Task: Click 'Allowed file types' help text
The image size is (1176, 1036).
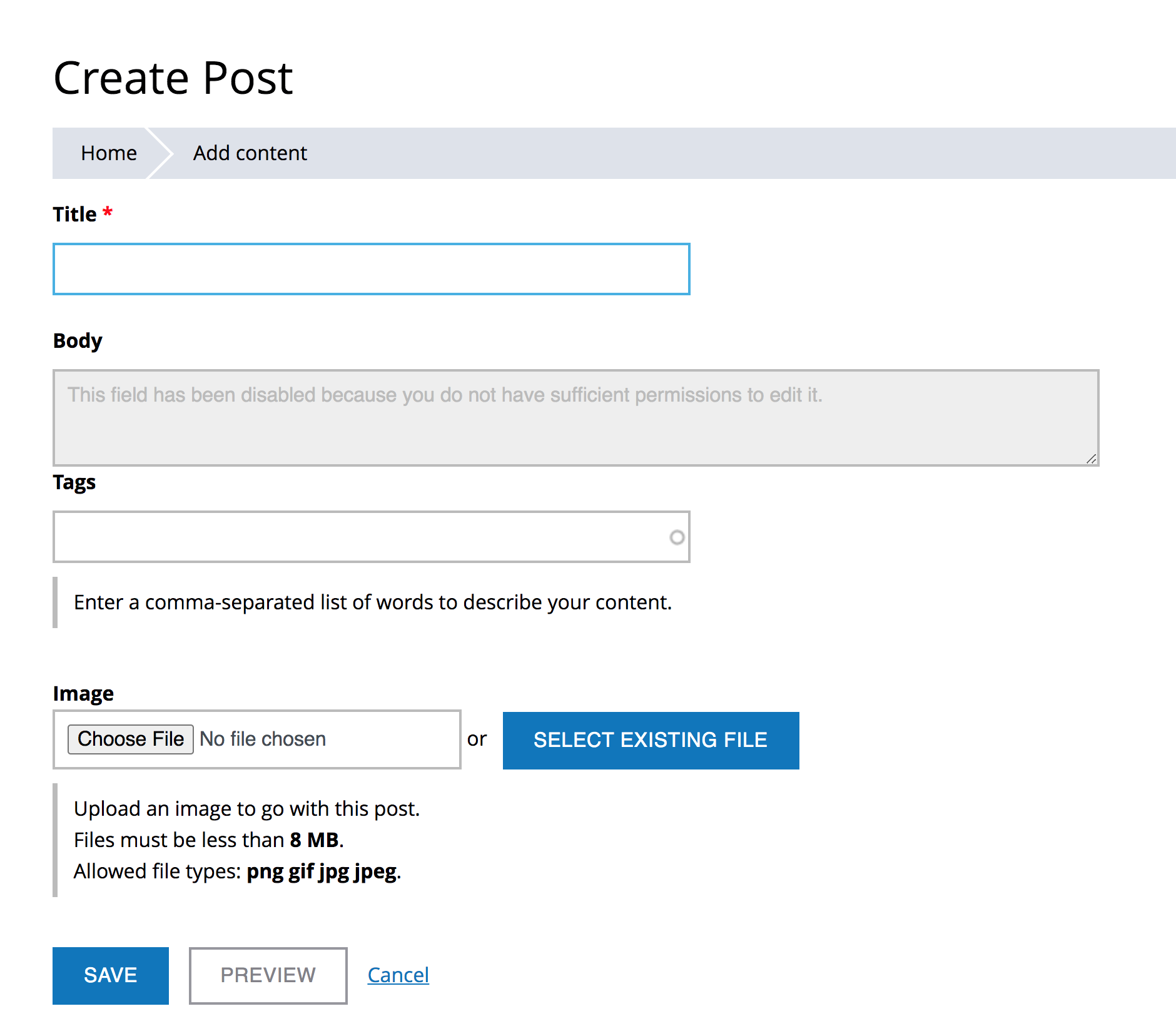Action: pos(237,871)
